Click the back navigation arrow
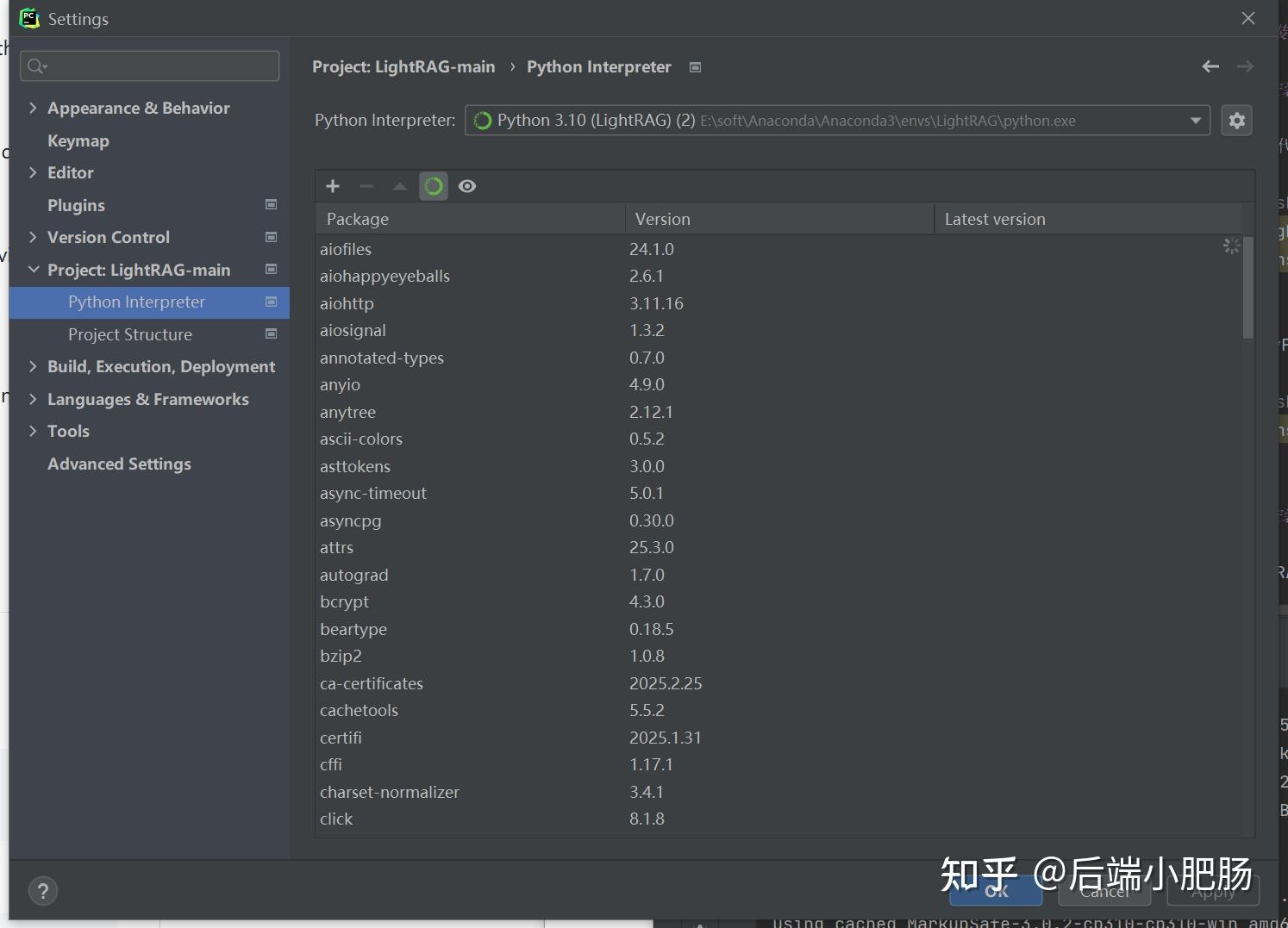 pyautogui.click(x=1210, y=66)
